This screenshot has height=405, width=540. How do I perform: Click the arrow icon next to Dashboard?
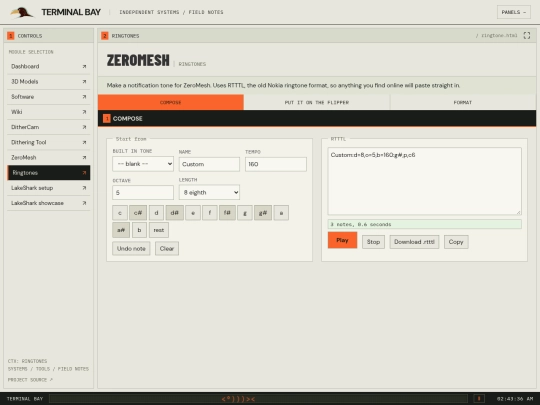(x=84, y=66)
